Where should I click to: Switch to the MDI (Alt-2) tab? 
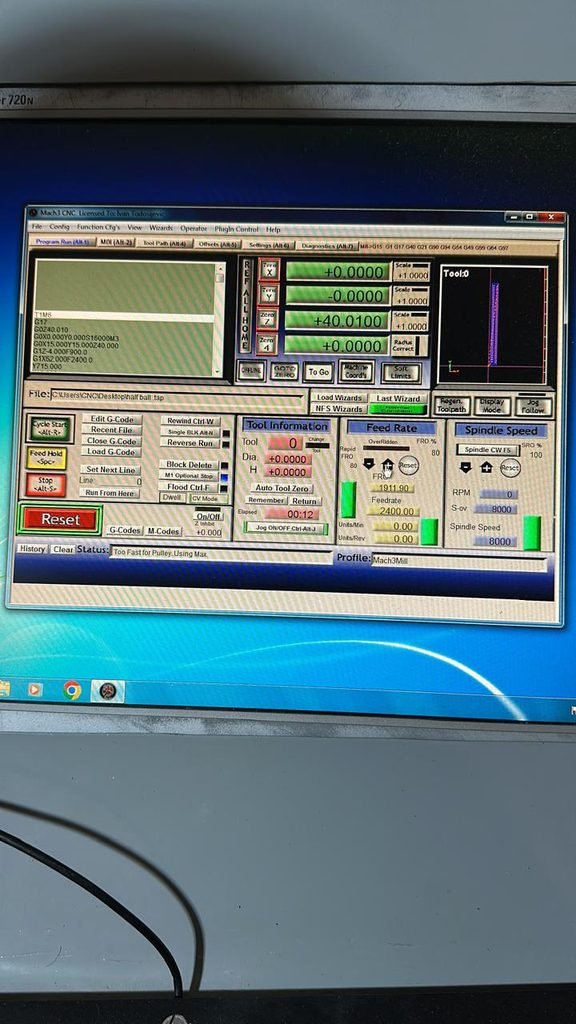(116, 242)
